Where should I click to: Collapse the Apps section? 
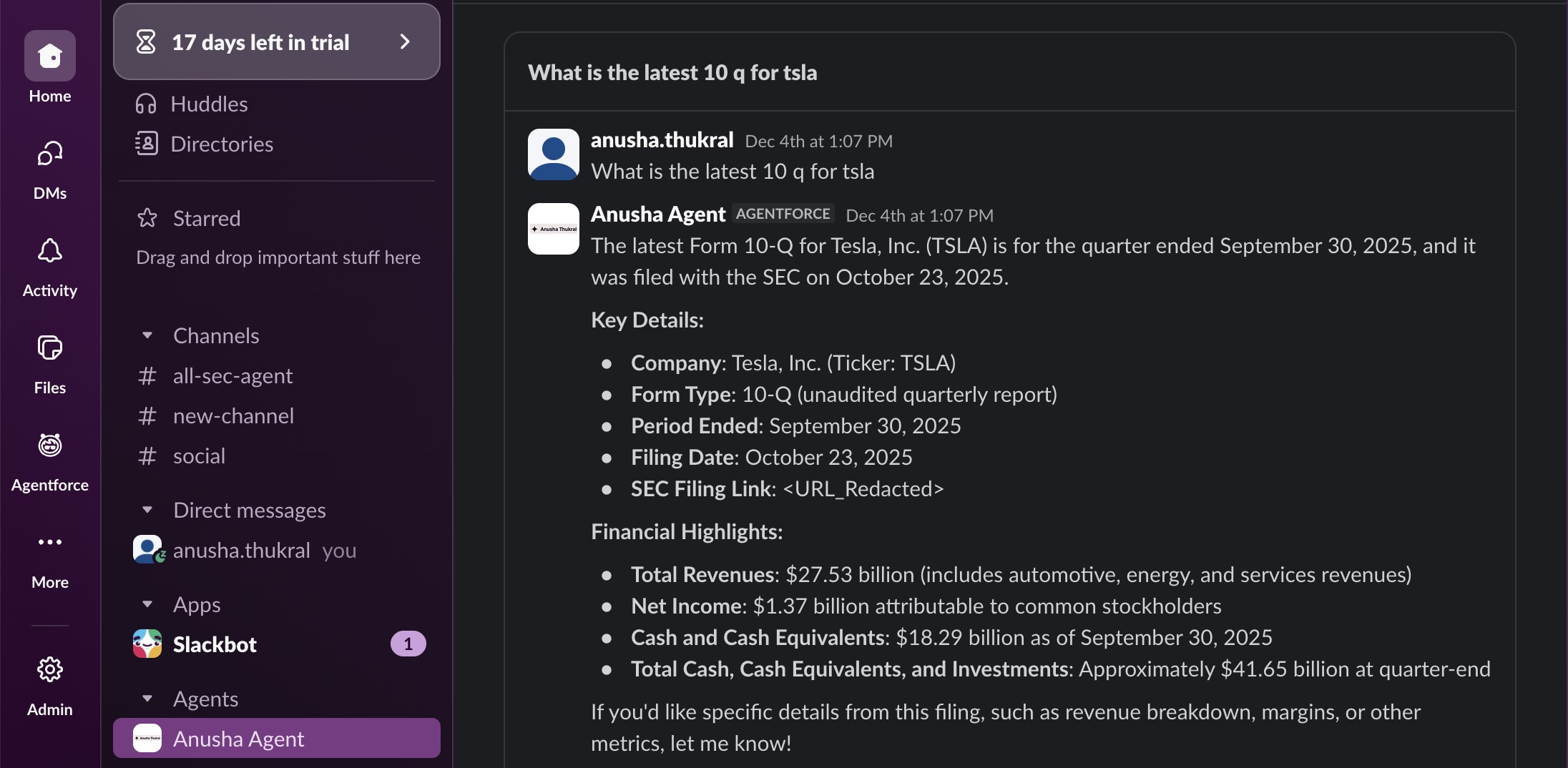pyautogui.click(x=147, y=604)
